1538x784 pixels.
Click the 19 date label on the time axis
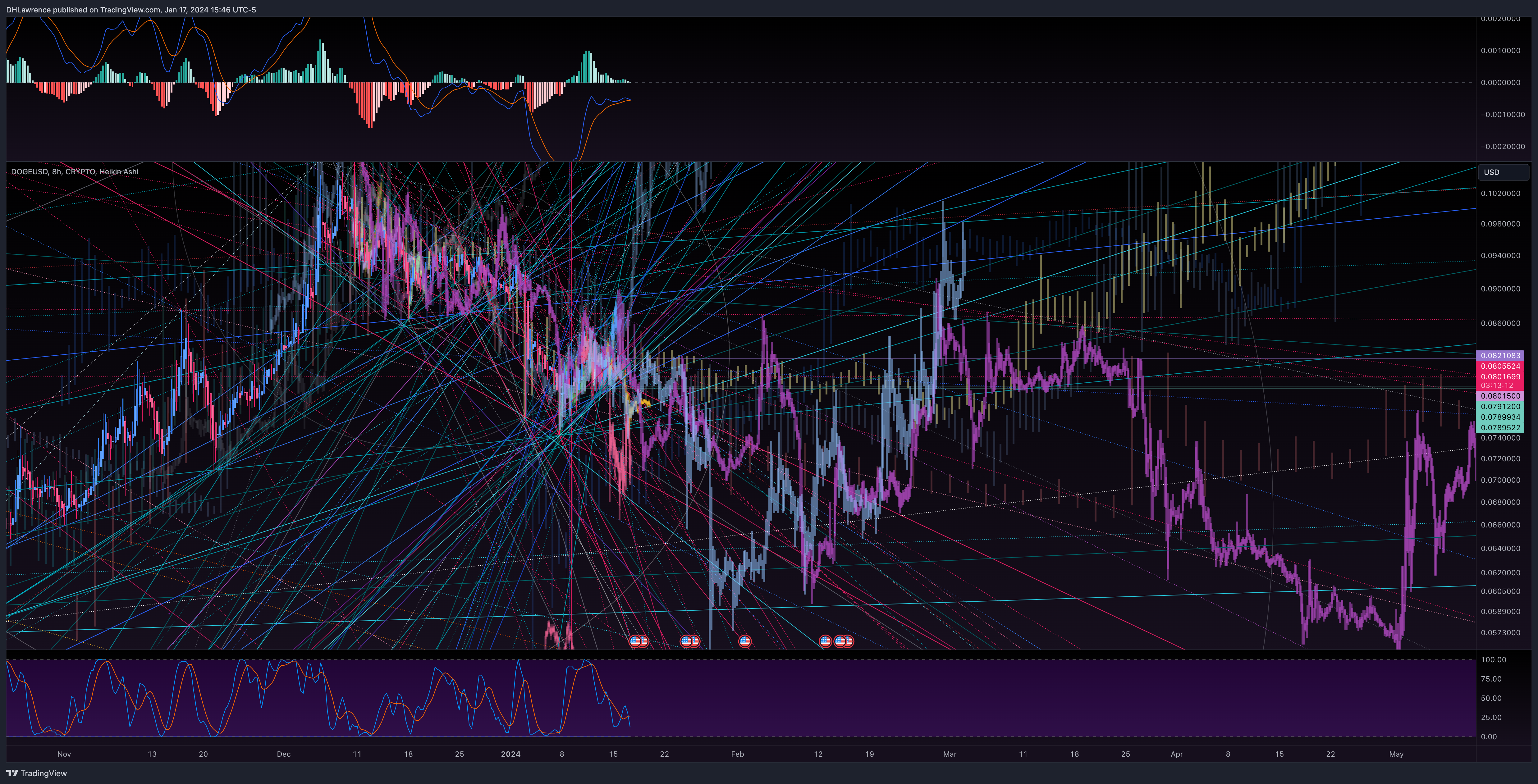(869, 754)
